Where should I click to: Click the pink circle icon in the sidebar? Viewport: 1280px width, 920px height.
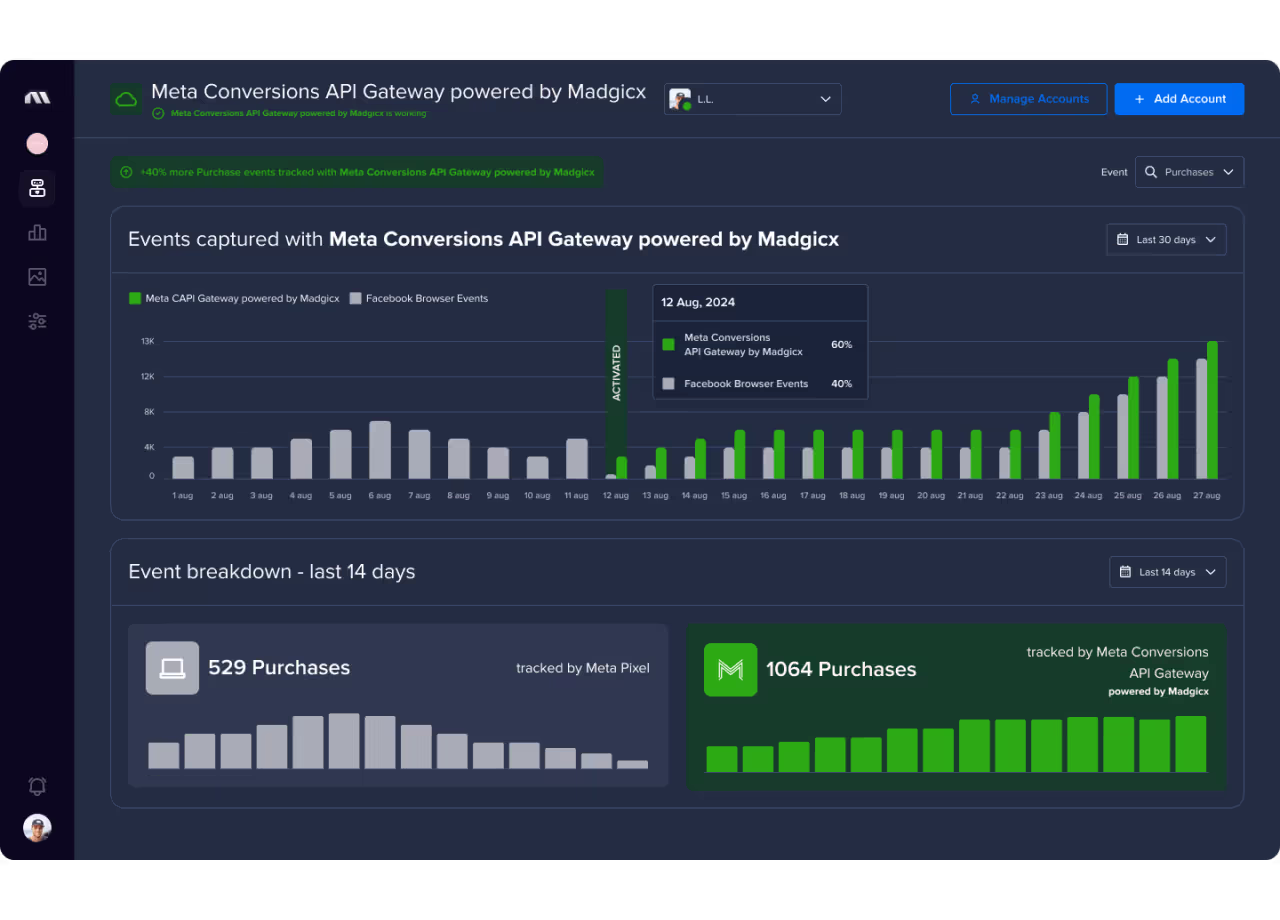coord(37,144)
